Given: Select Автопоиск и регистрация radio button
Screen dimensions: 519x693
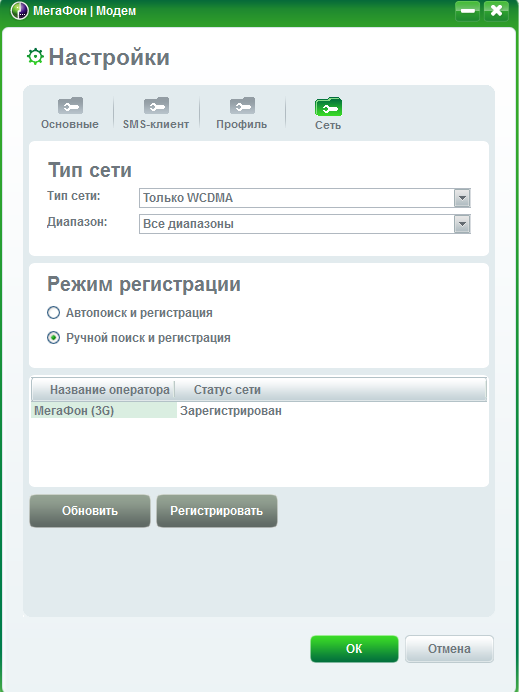Looking at the screenshot, I should [x=53, y=313].
